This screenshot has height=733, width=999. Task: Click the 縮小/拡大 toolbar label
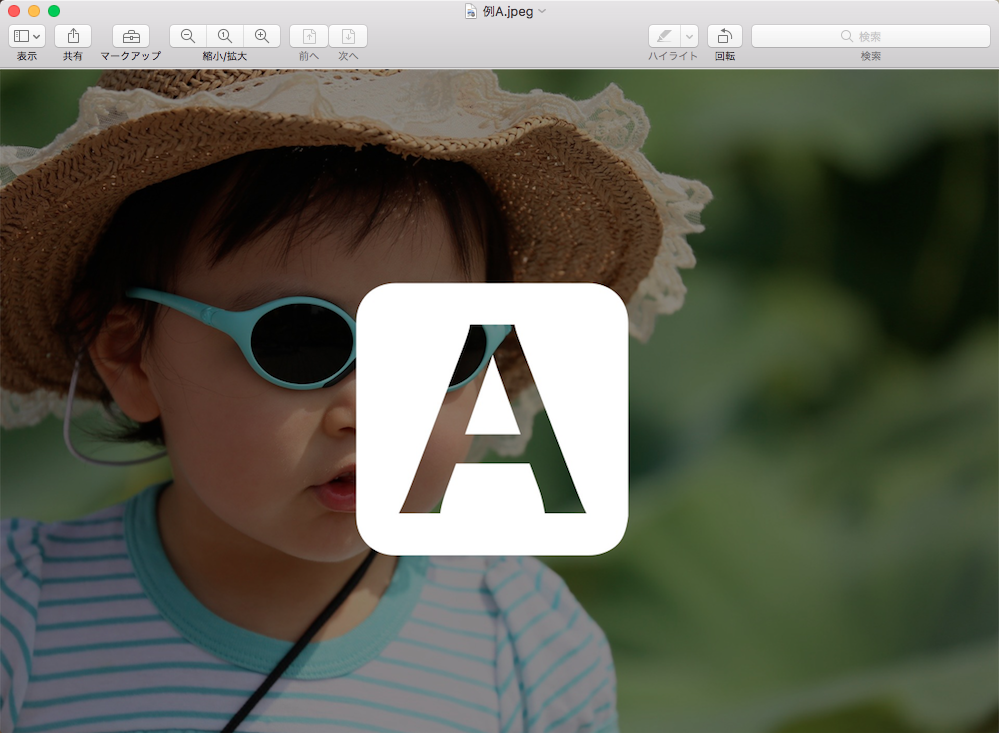click(225, 56)
